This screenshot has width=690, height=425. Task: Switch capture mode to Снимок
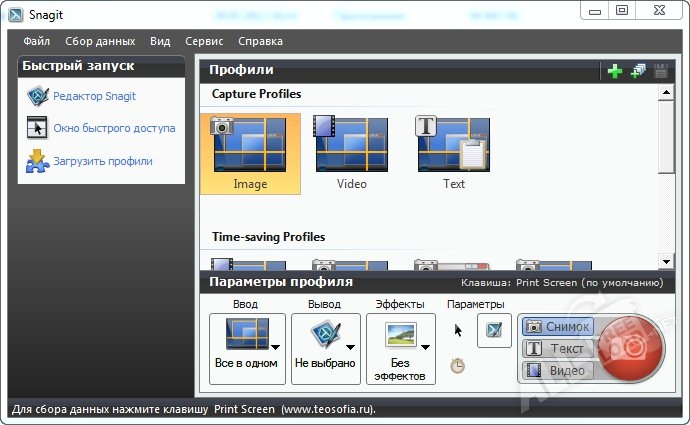(x=559, y=327)
